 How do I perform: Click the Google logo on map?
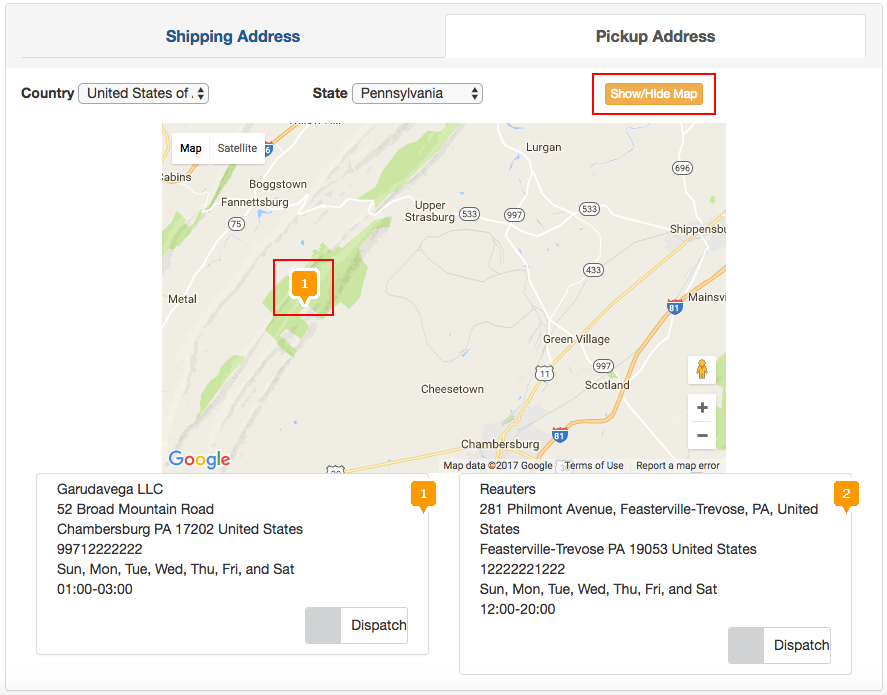click(x=200, y=459)
